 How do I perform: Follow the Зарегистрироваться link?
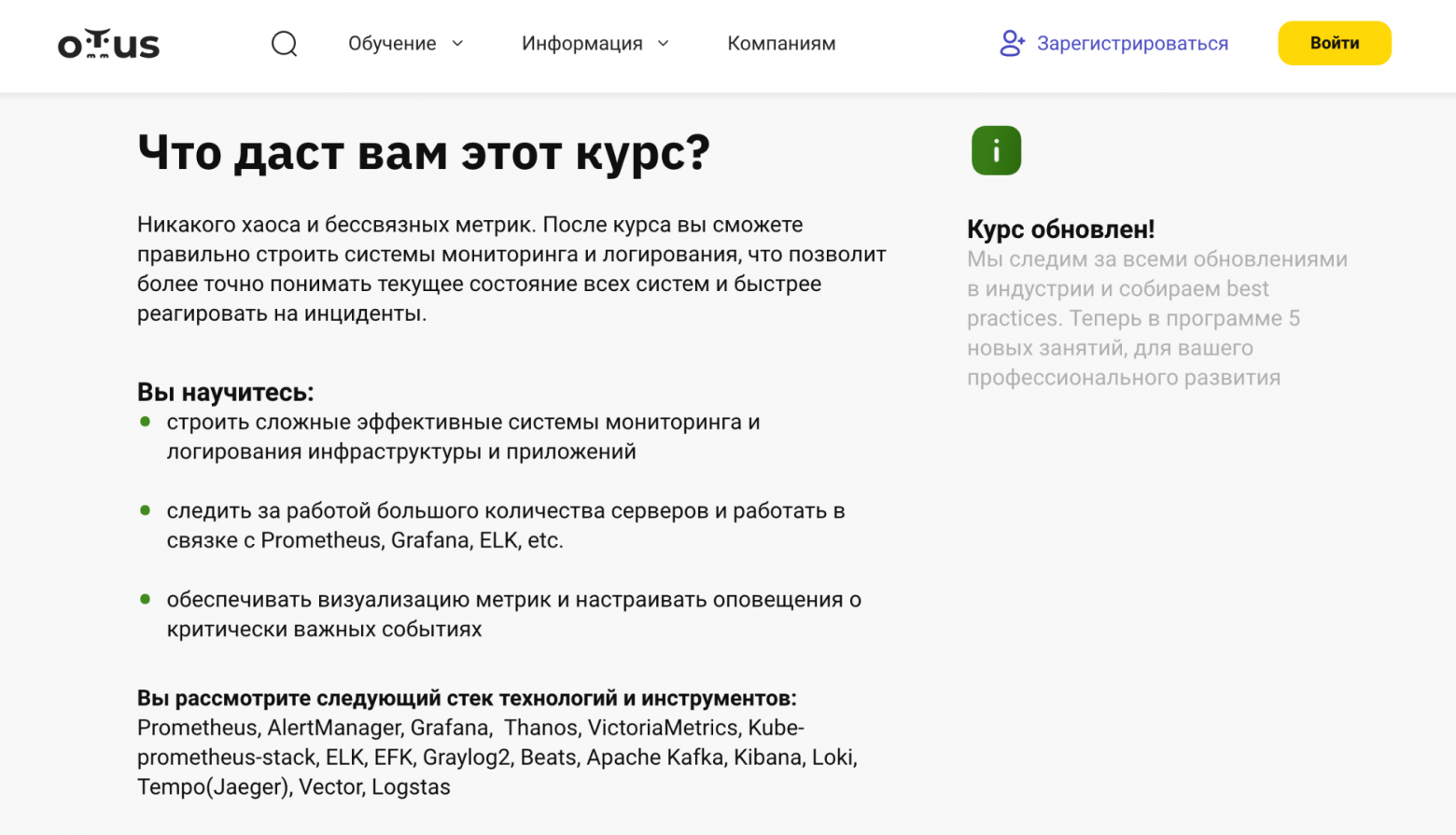coord(1132,44)
